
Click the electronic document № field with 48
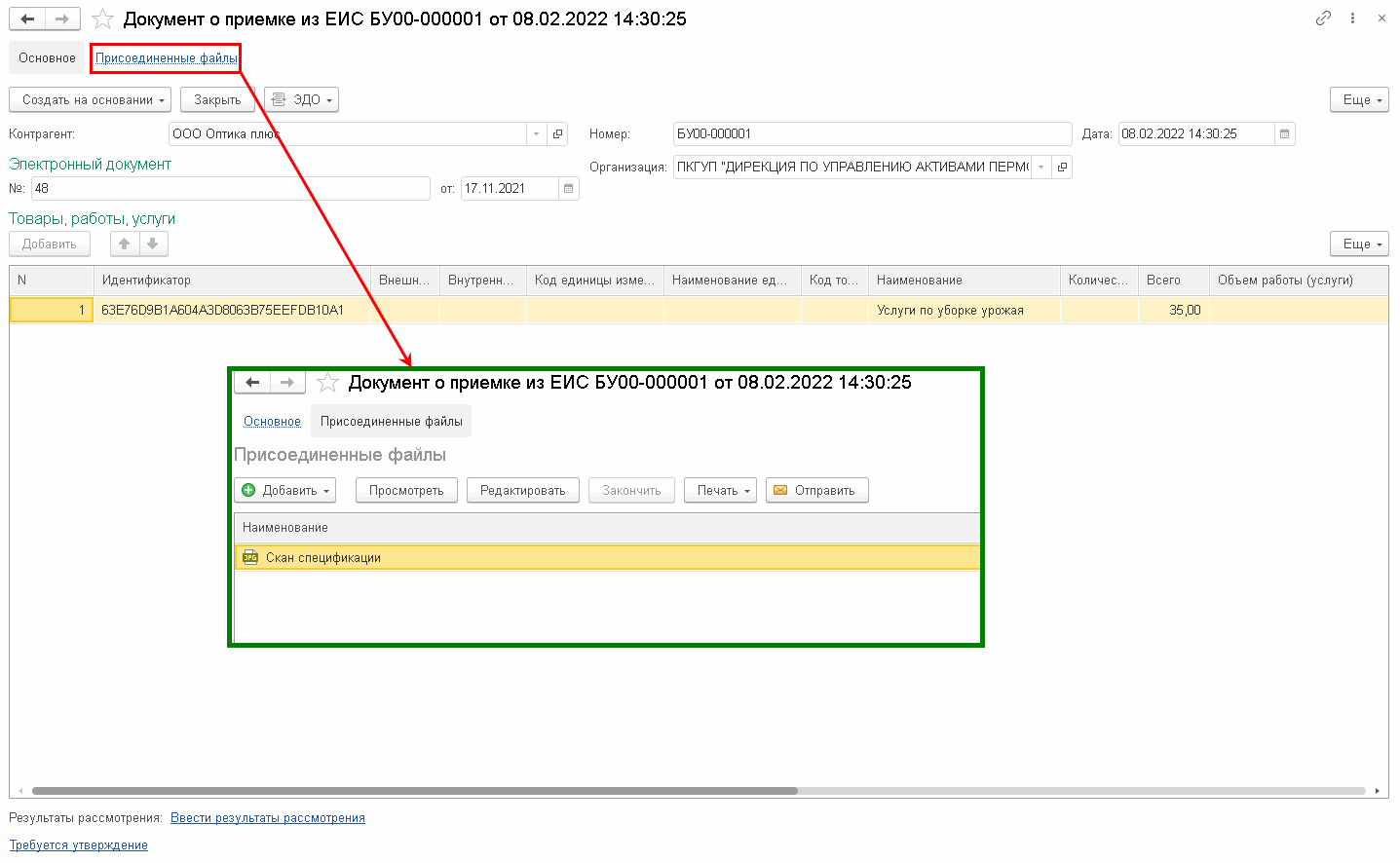click(x=231, y=188)
